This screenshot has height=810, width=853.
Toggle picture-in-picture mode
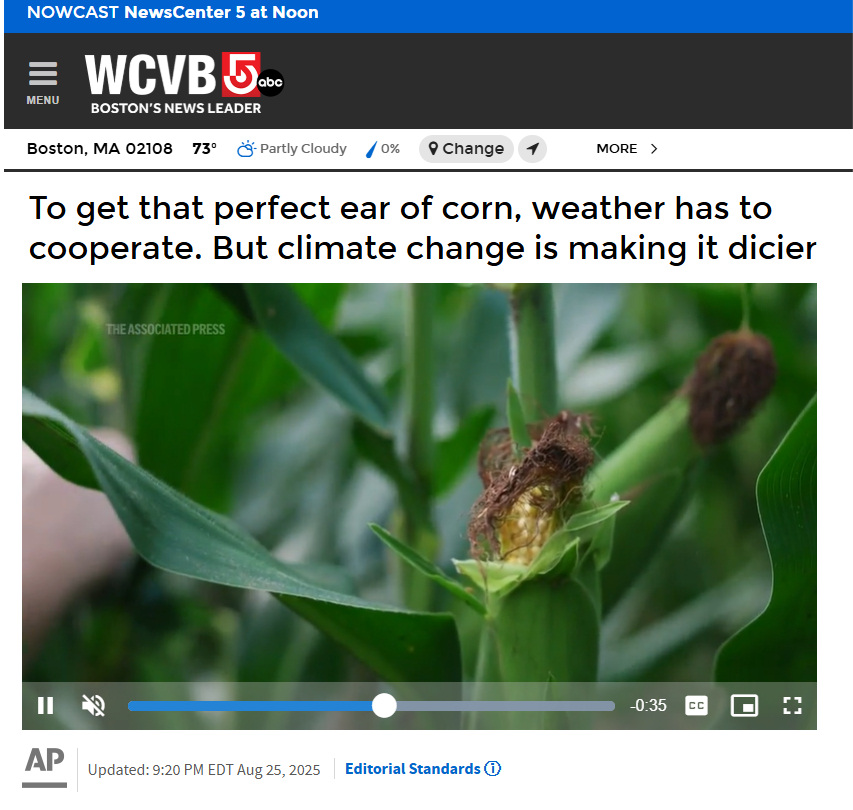(744, 706)
